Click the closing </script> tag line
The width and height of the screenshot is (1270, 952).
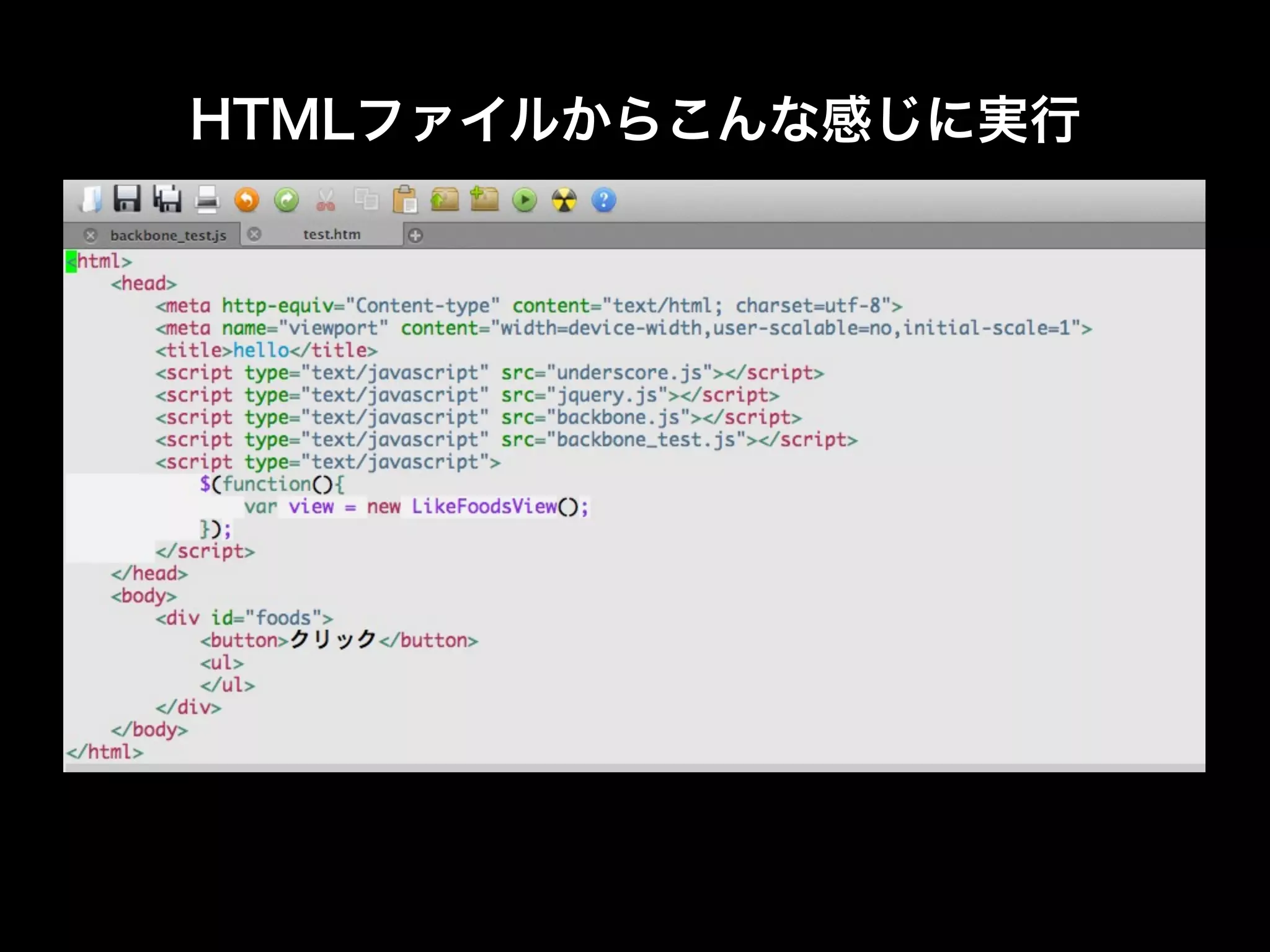[205, 551]
